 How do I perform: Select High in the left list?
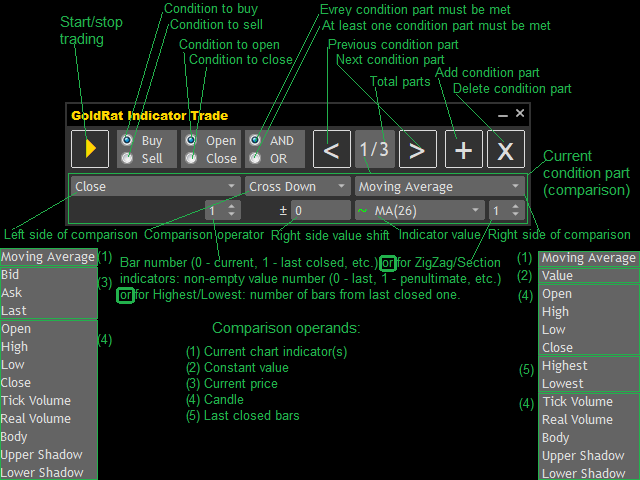[x=49, y=347]
